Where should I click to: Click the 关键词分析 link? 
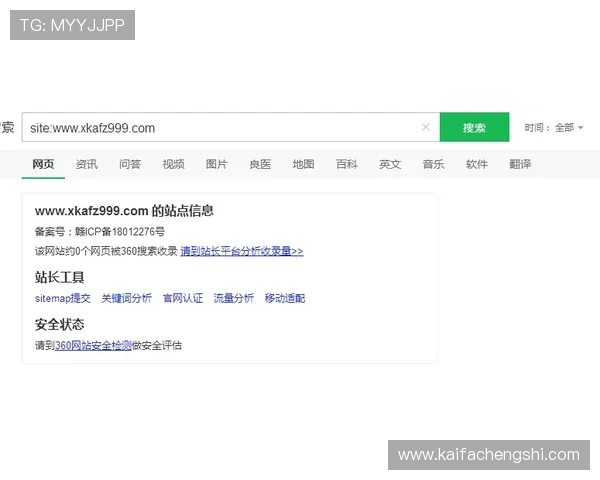(127, 298)
